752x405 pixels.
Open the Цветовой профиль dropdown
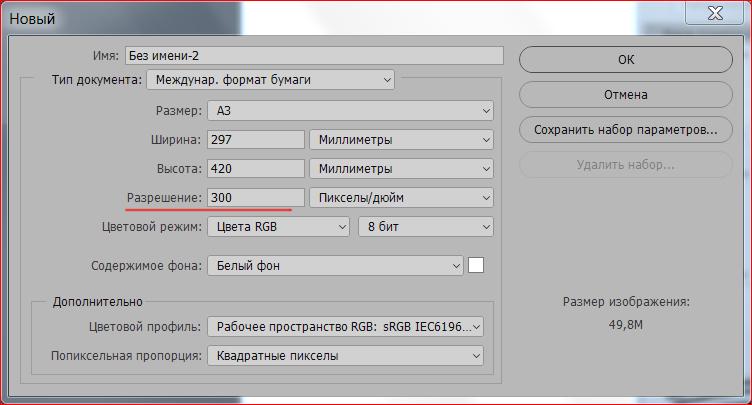coord(345,327)
